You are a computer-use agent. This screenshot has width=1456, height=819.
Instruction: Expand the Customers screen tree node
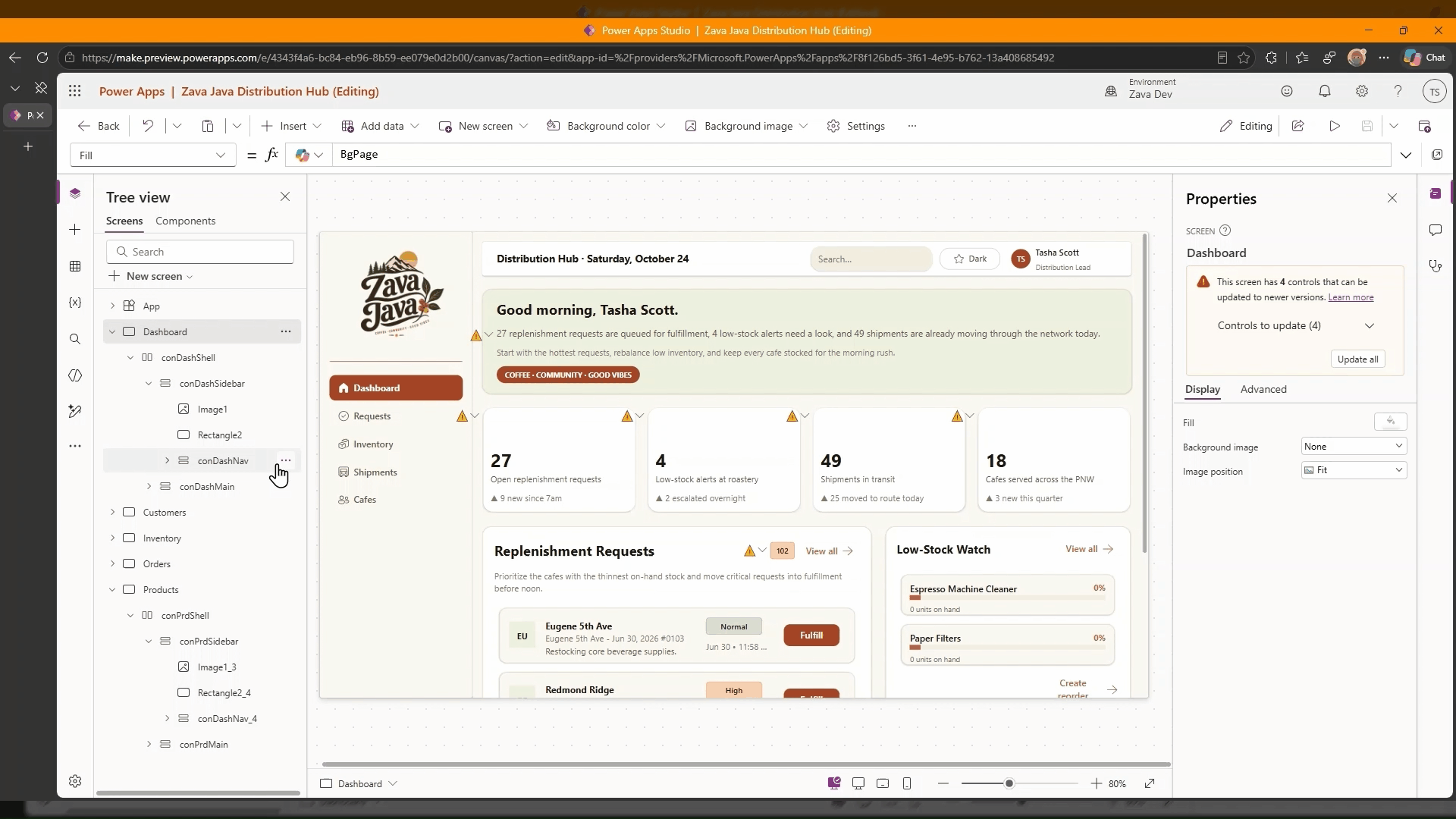(112, 512)
